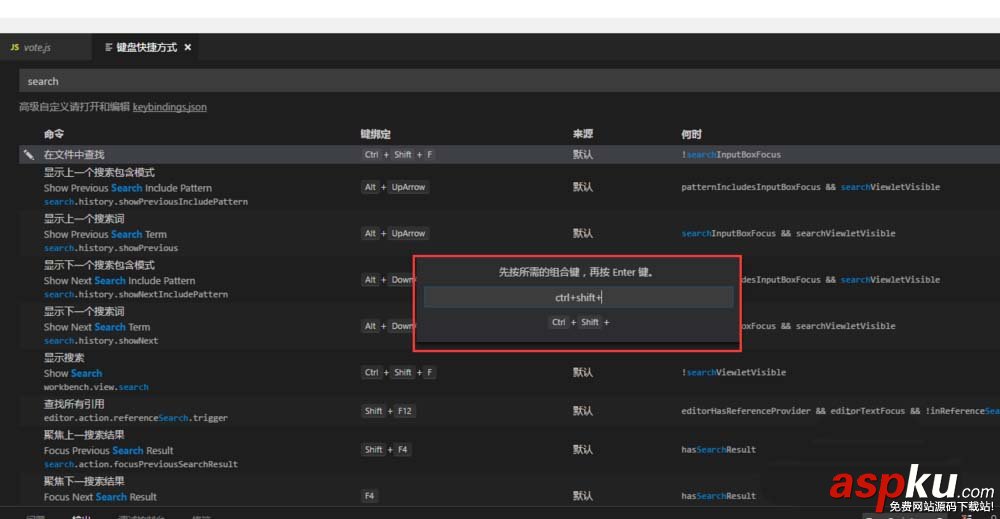Viewport: 1000px width, 519px height.
Task: Click the JS file icon on vote.js tab
Action: (x=15, y=47)
